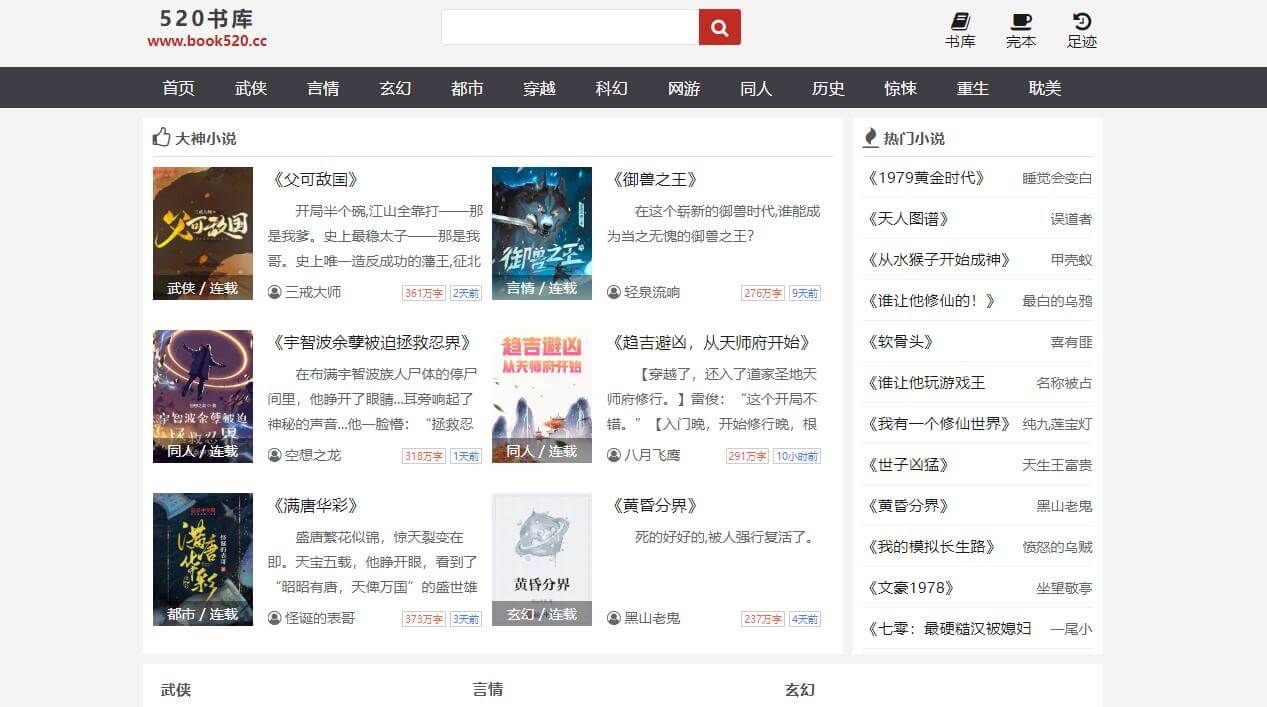Open 《天人图谱》 in hot novels

click(x=908, y=219)
